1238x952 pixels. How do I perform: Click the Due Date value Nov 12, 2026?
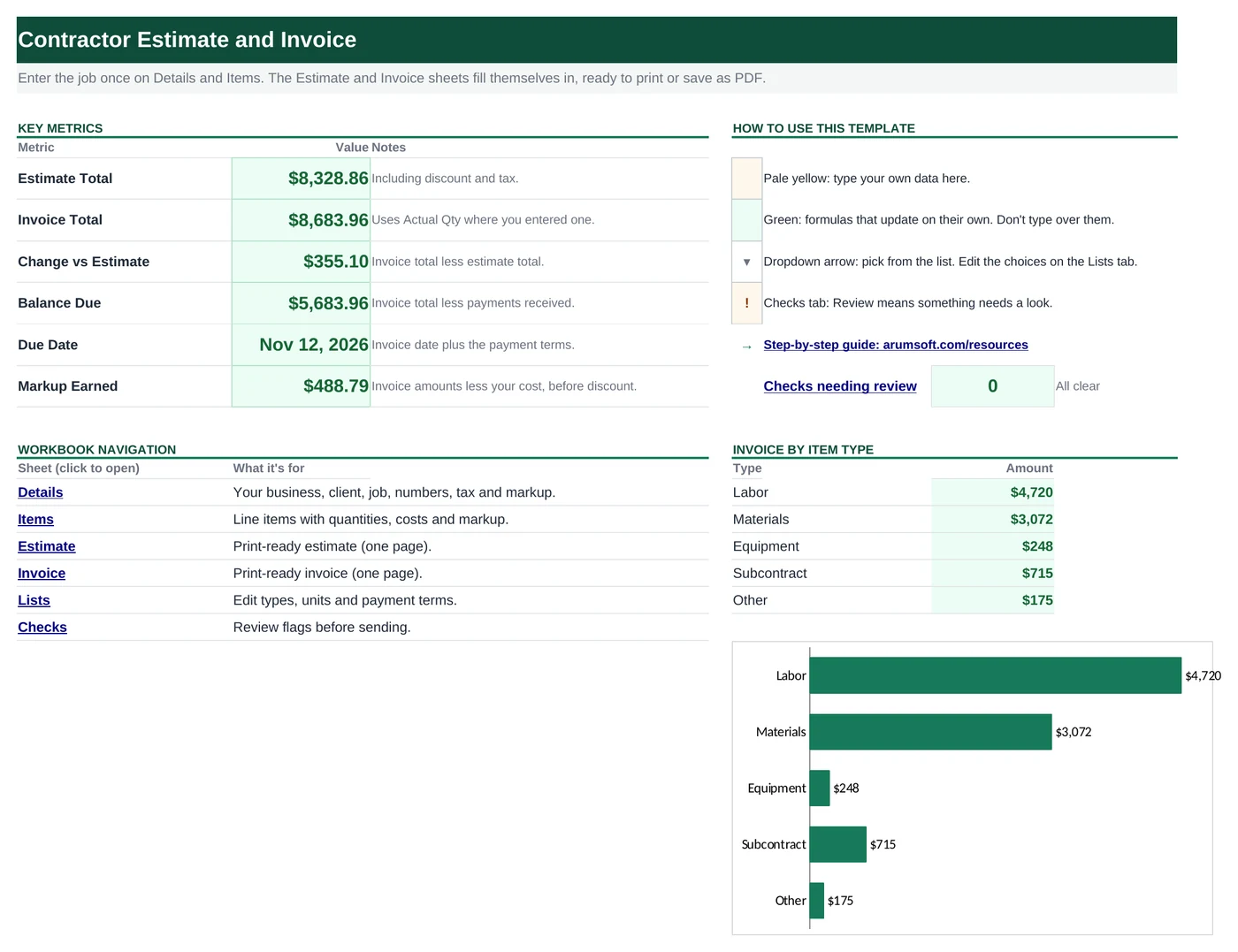301,345
